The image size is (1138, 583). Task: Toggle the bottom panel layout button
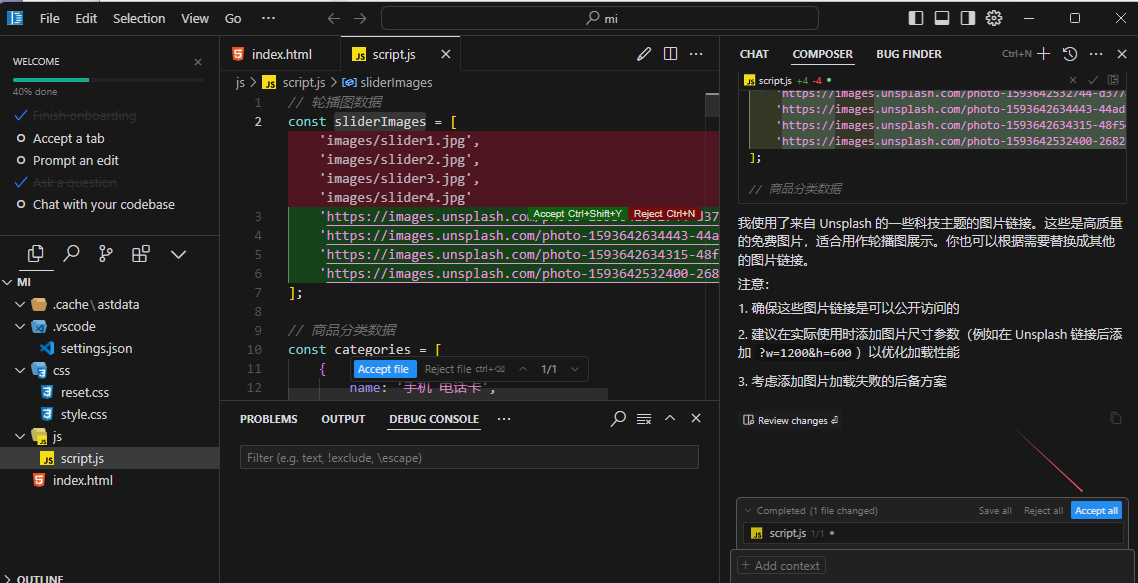pyautogui.click(x=942, y=18)
